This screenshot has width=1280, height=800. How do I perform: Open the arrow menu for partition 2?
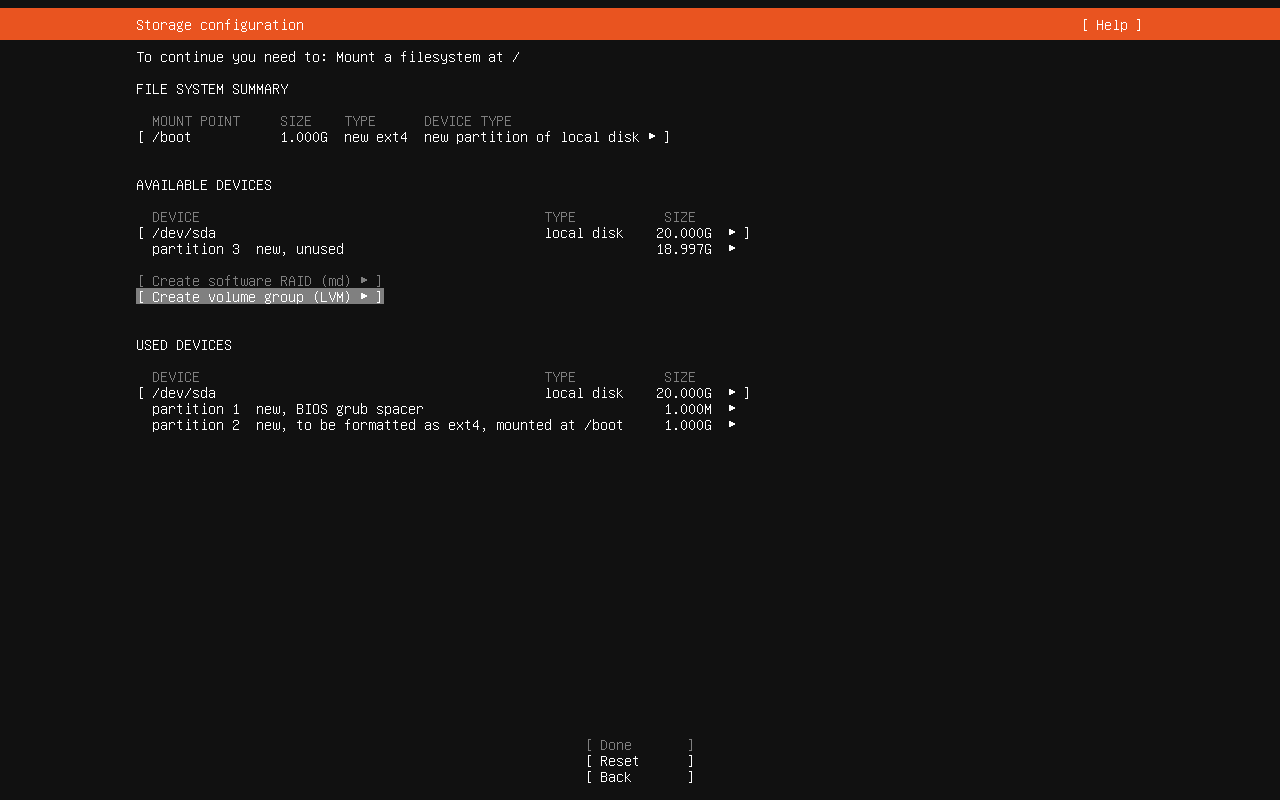tap(732, 425)
